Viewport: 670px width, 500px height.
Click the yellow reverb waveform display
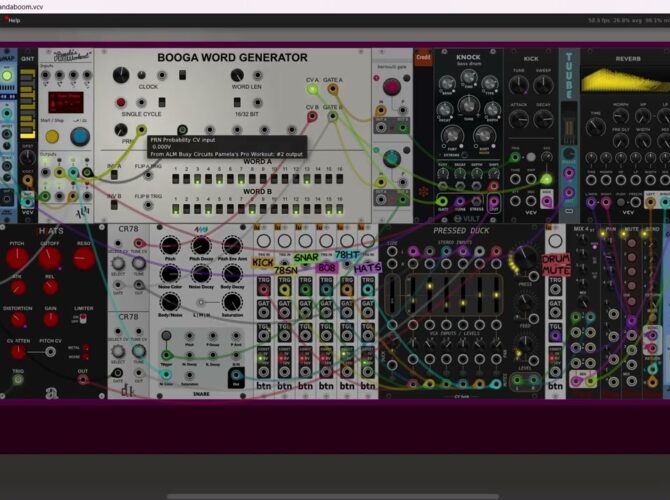[x=624, y=80]
